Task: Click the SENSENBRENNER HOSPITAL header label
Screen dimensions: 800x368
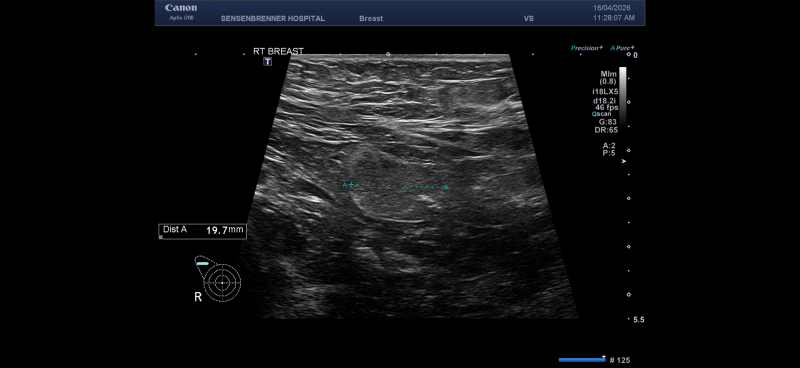Action: point(272,18)
